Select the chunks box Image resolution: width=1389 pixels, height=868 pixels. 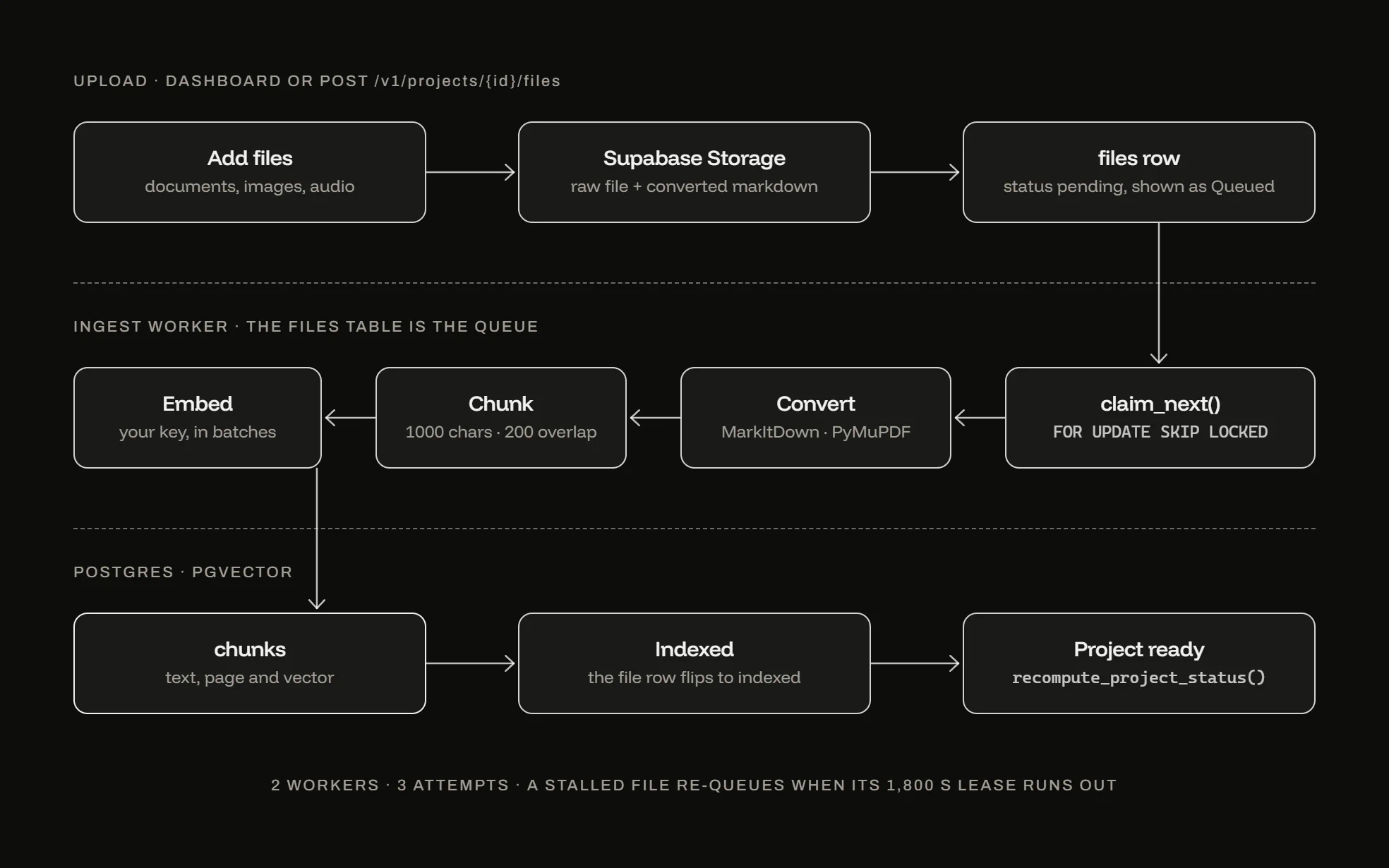tap(250, 663)
